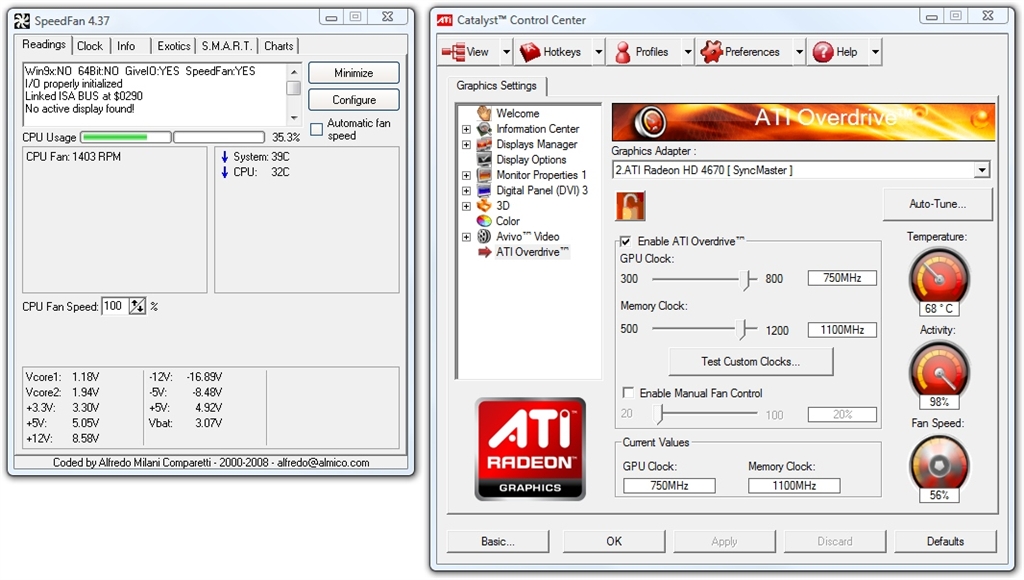Expand the 3D node
1024x580 pixels.
click(x=466, y=206)
